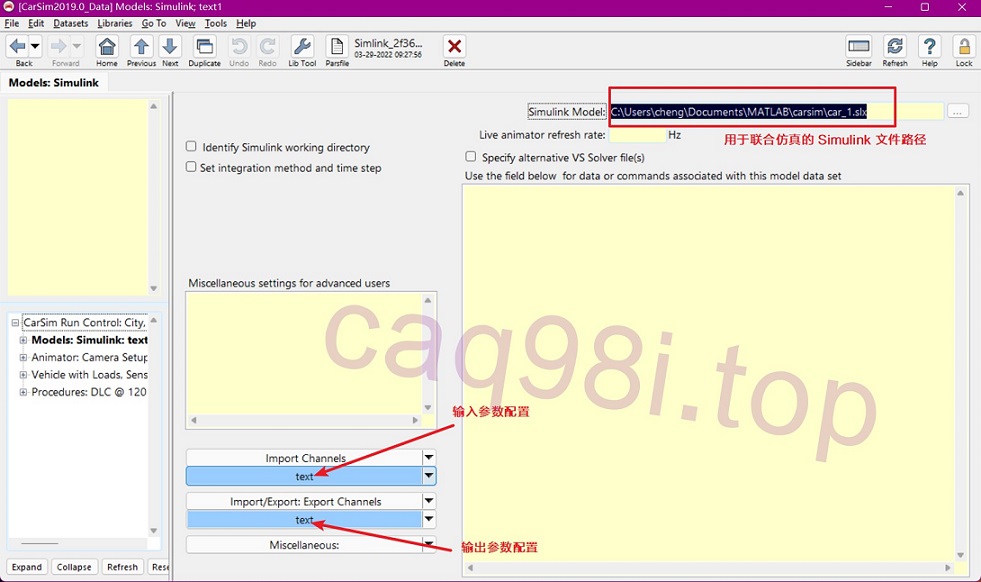The height and width of the screenshot is (582, 981).
Task: Click the large yellow model data commands field
Action: 709,374
